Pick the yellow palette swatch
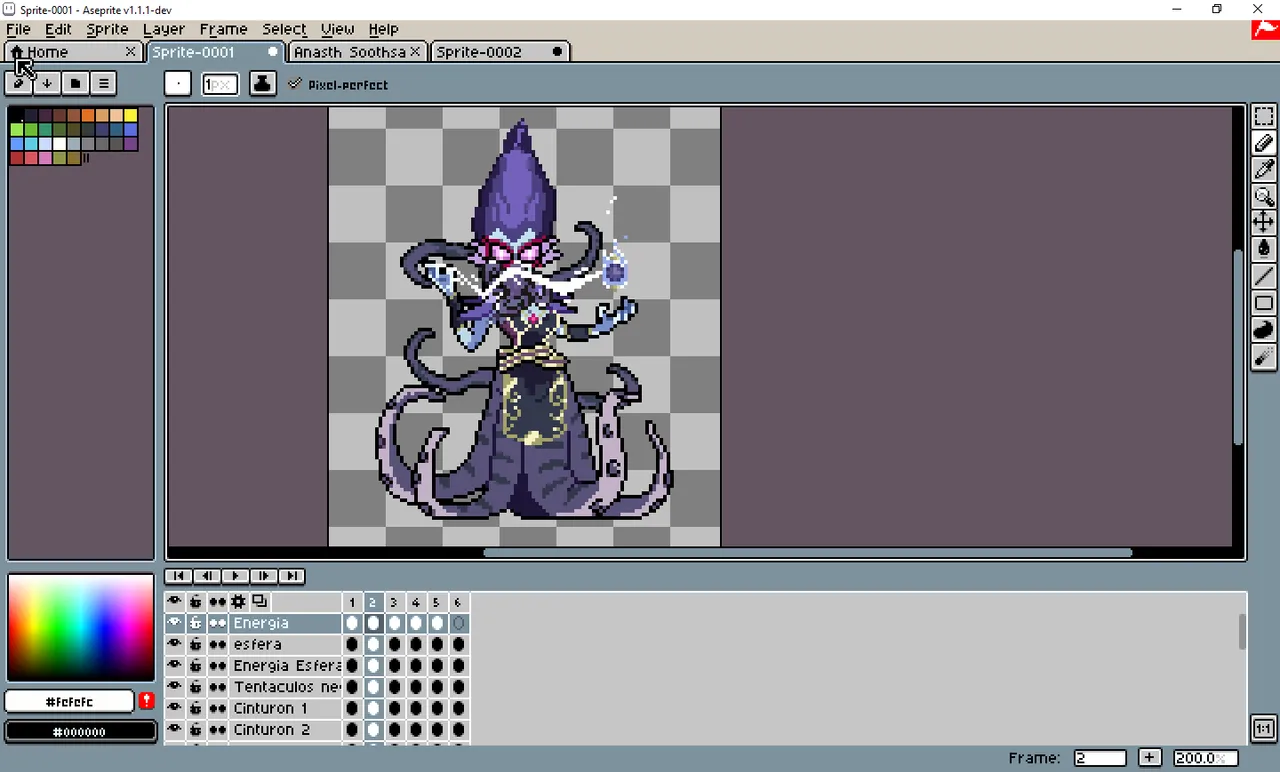Image resolution: width=1280 pixels, height=772 pixels. 131,116
